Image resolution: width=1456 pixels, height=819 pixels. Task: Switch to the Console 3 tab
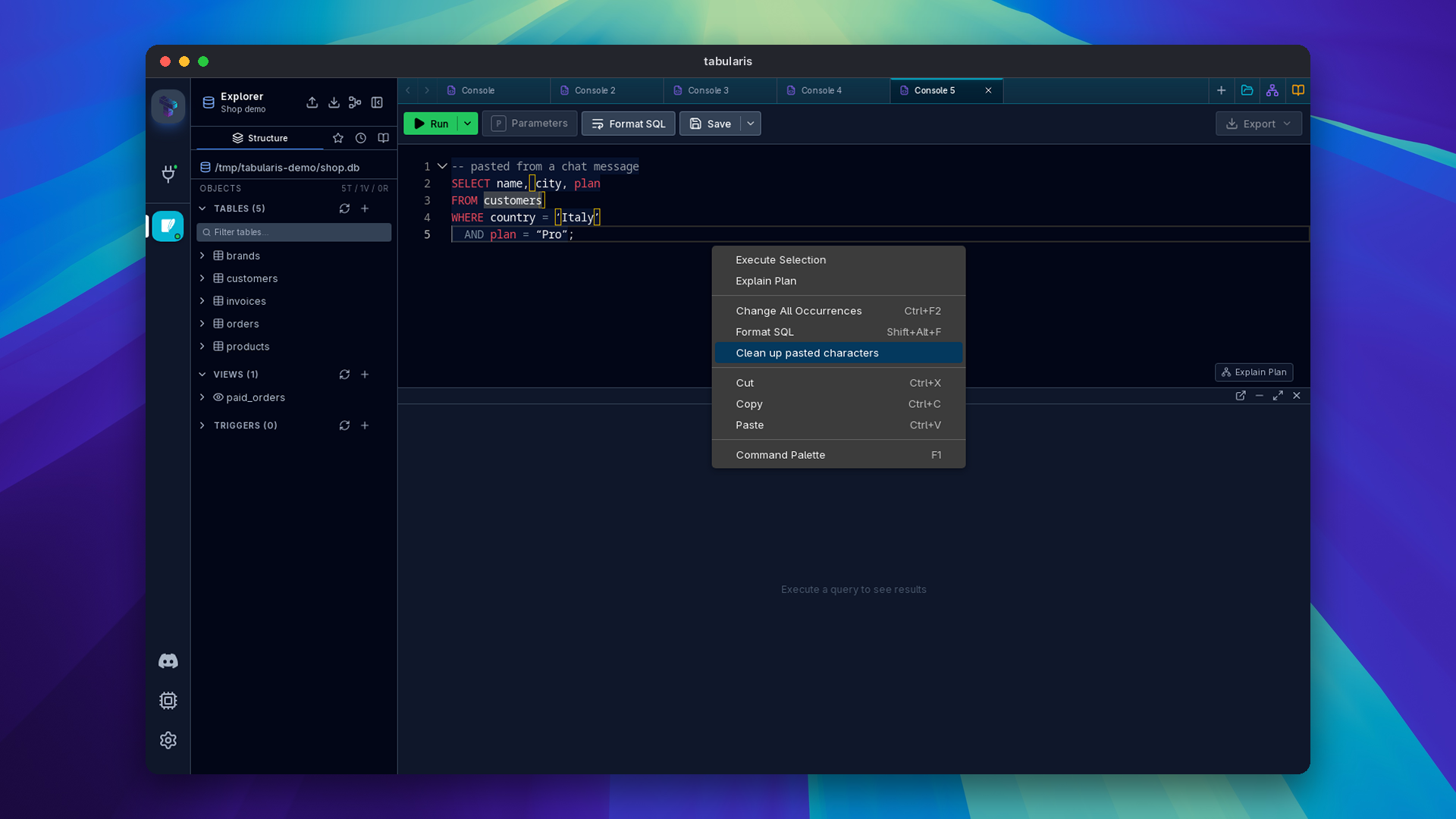coord(720,90)
